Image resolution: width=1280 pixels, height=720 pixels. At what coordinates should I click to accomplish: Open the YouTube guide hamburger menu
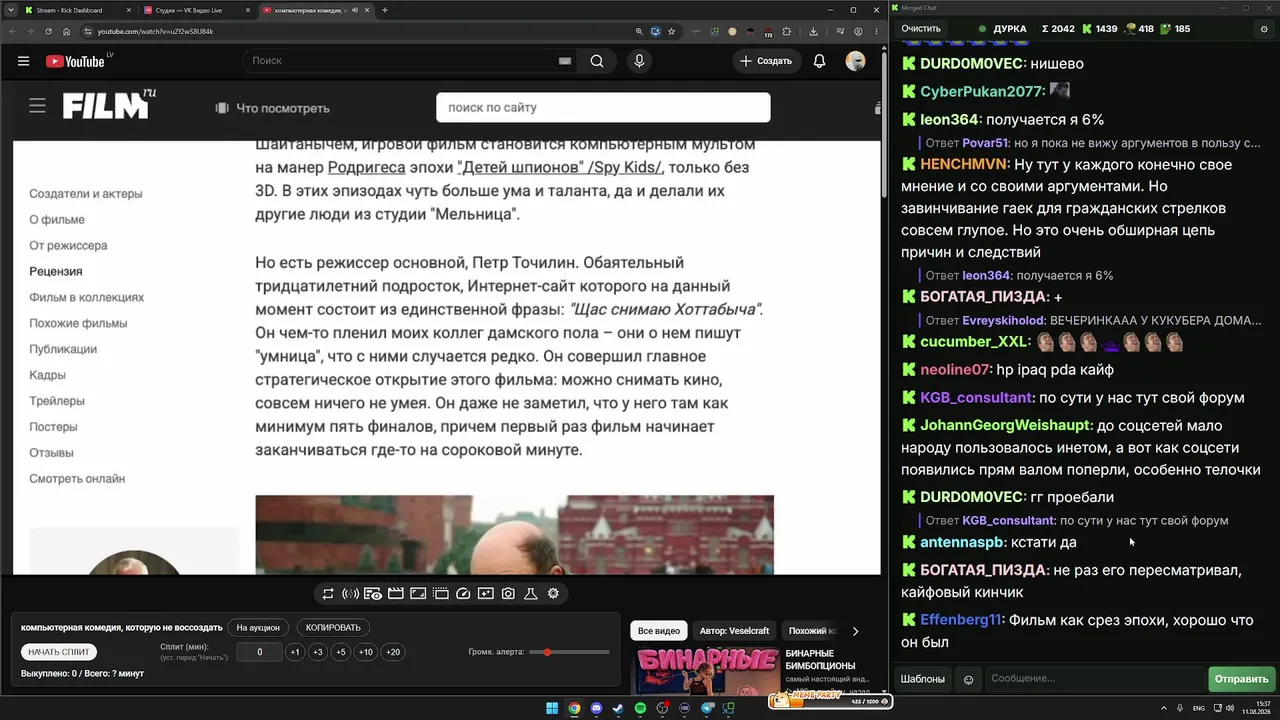tap(23, 61)
